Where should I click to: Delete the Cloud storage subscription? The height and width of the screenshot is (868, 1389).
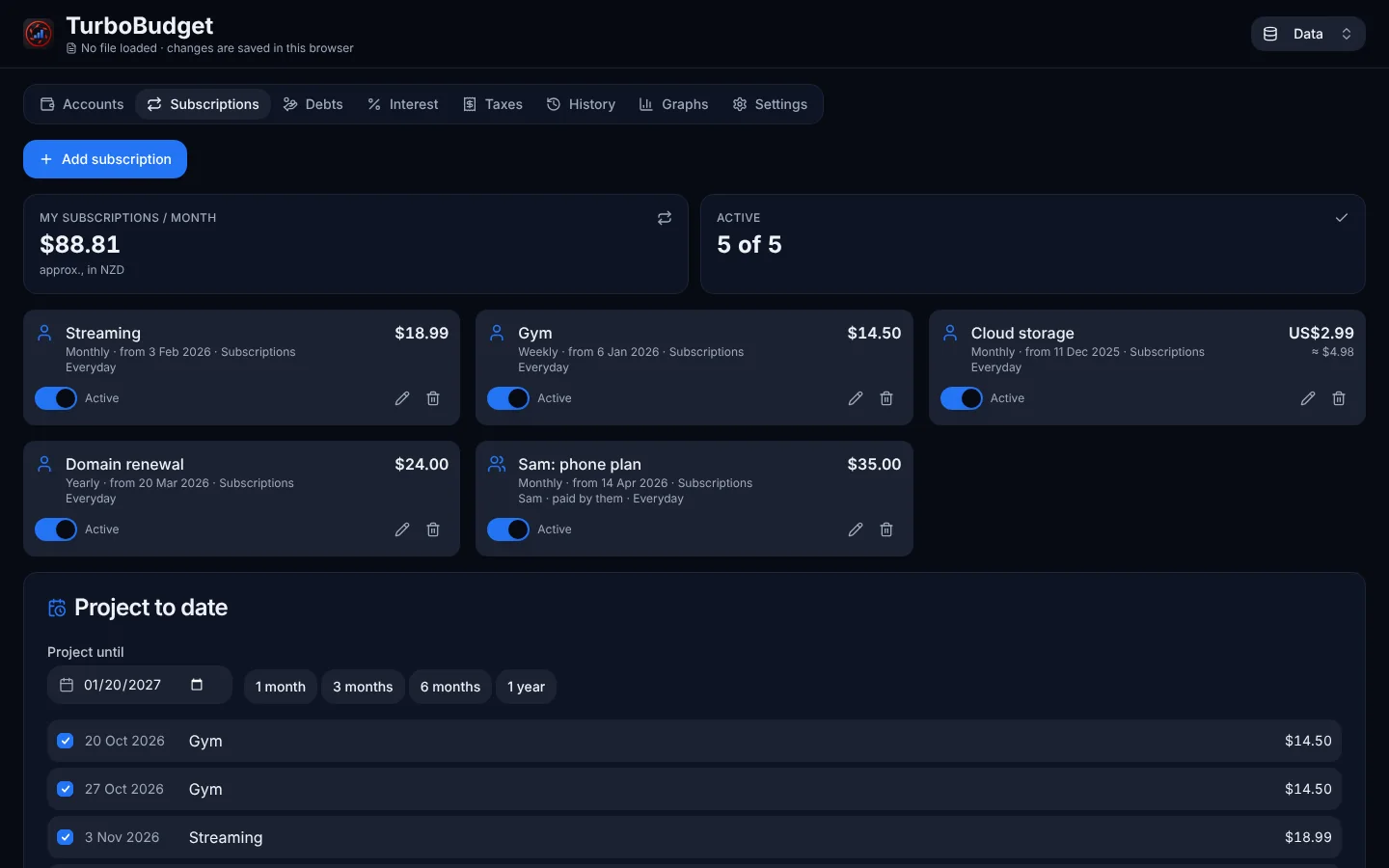[1339, 398]
